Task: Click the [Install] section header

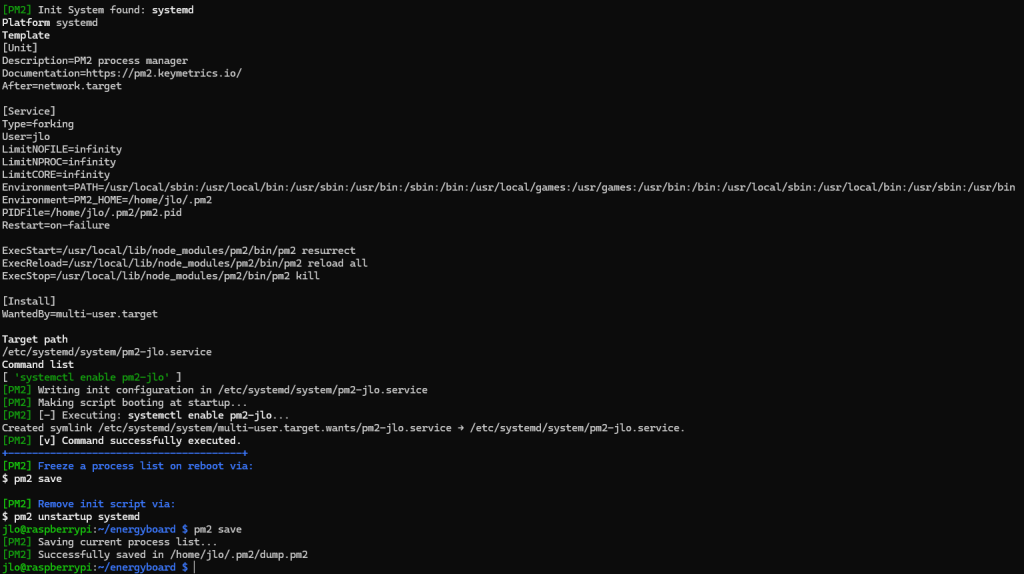Action: pos(29,301)
